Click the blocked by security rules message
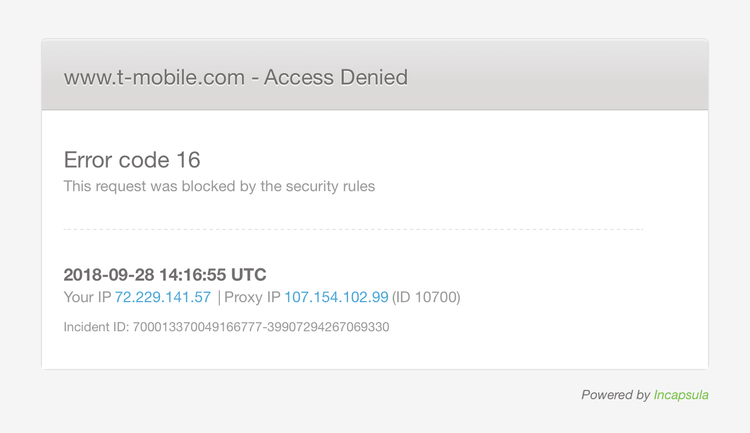 (x=219, y=186)
